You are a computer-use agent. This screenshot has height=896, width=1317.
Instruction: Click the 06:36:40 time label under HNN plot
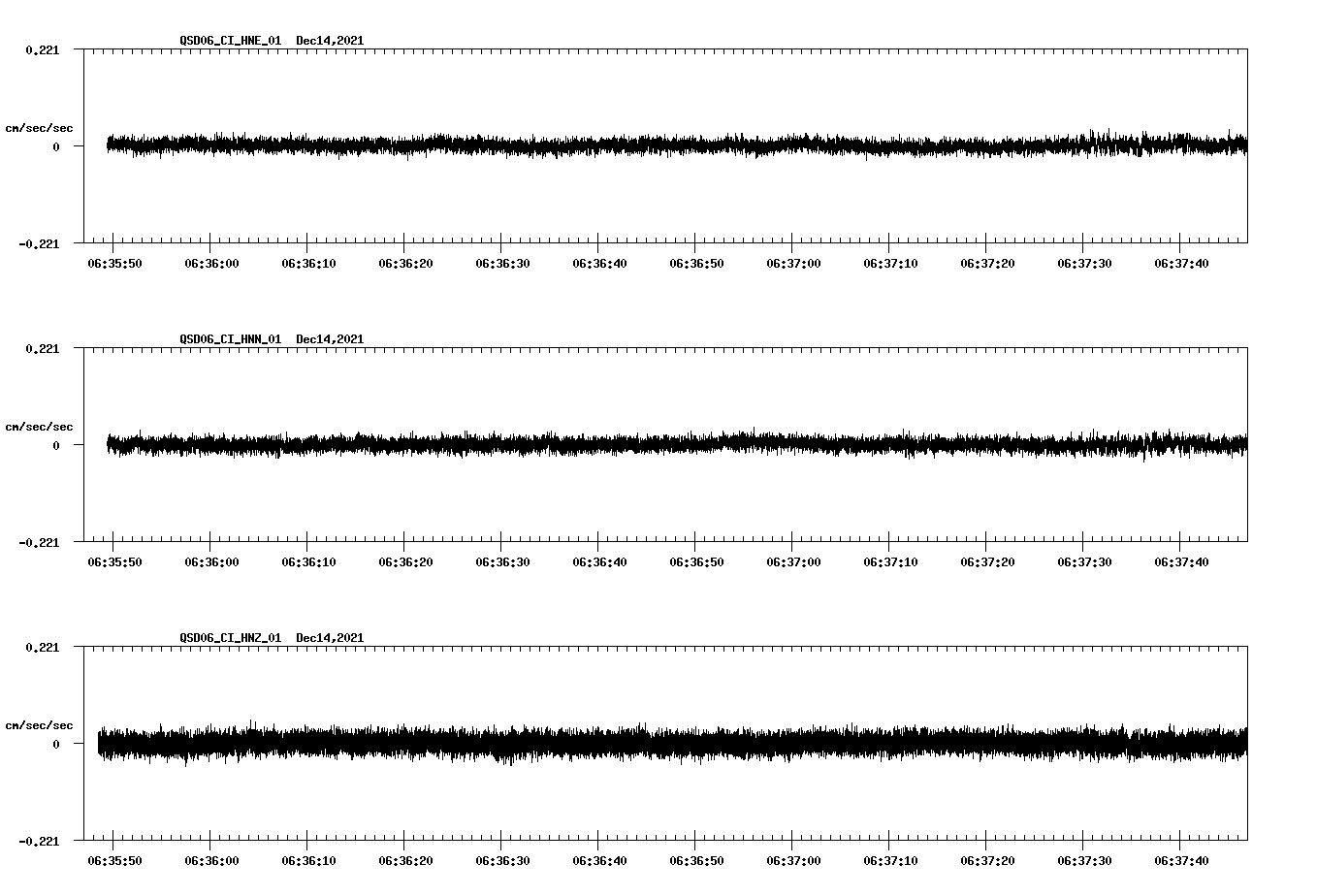click(x=599, y=562)
